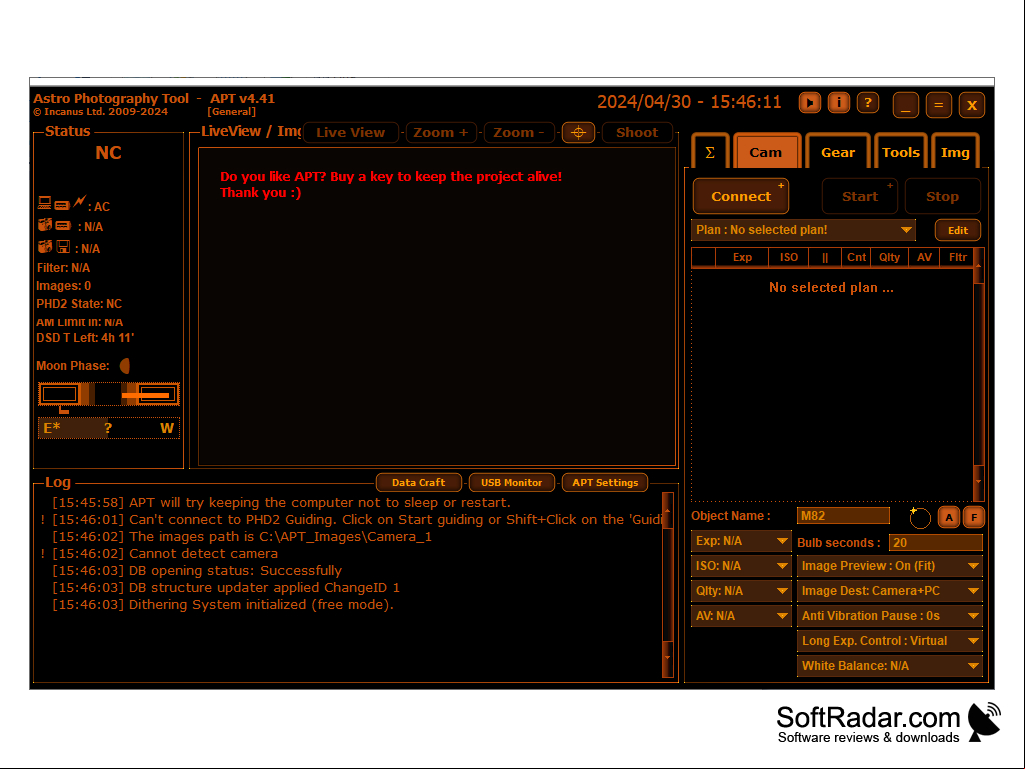The height and width of the screenshot is (769, 1025).
Task: Expand Image Dest: Camera+PC dropdown
Action: tap(890, 591)
